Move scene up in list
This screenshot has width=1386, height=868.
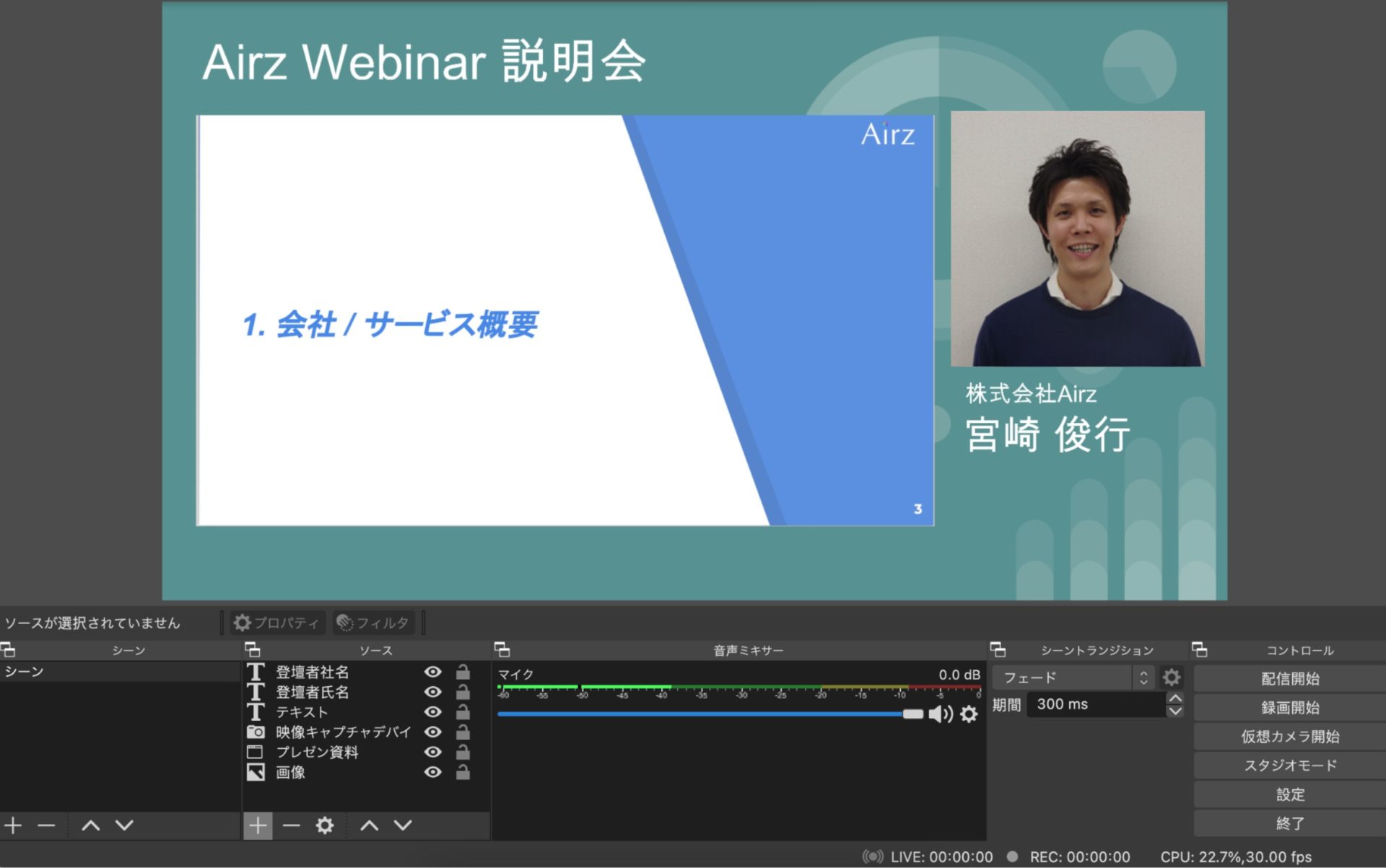pyautogui.click(x=91, y=825)
